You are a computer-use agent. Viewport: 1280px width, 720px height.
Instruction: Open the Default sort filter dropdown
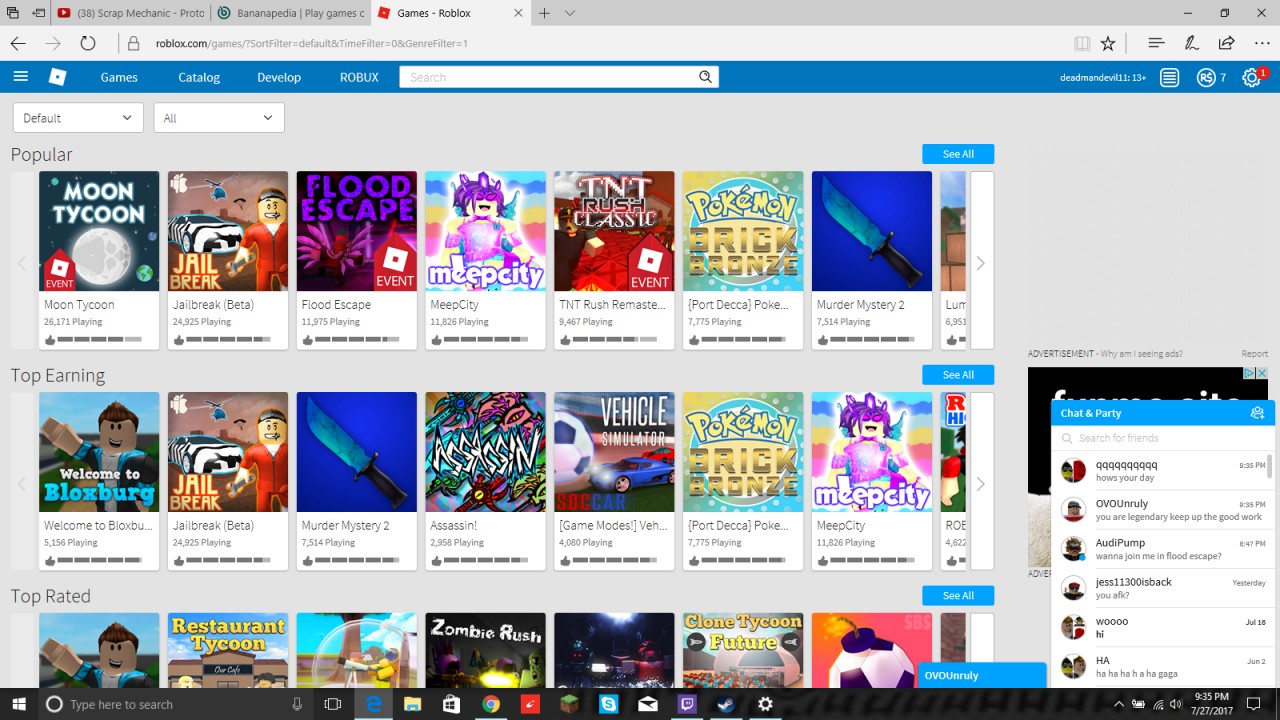[78, 118]
